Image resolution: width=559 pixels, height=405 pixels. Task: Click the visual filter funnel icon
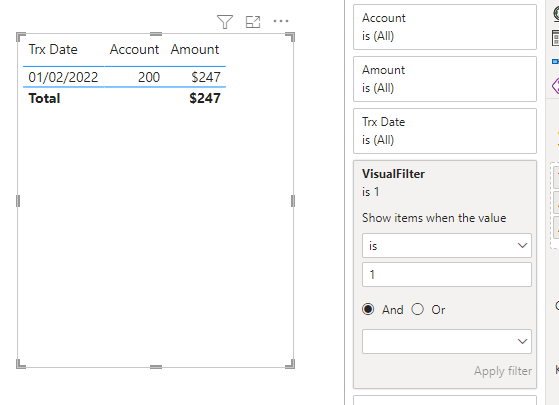(x=225, y=22)
